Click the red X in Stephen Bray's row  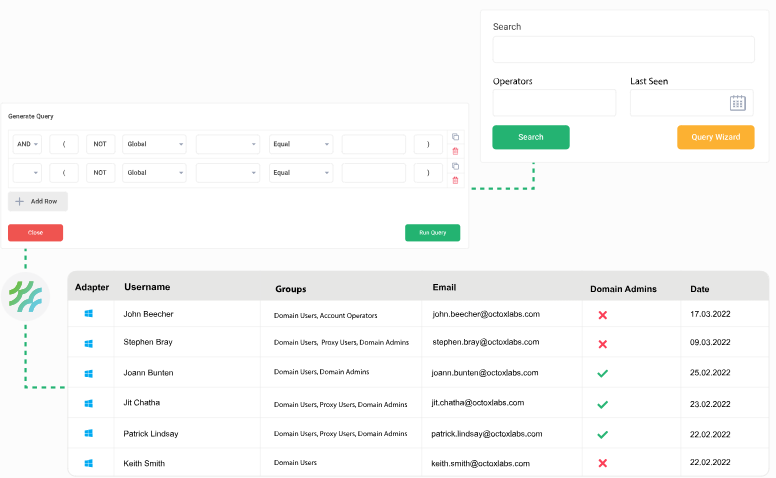click(602, 344)
